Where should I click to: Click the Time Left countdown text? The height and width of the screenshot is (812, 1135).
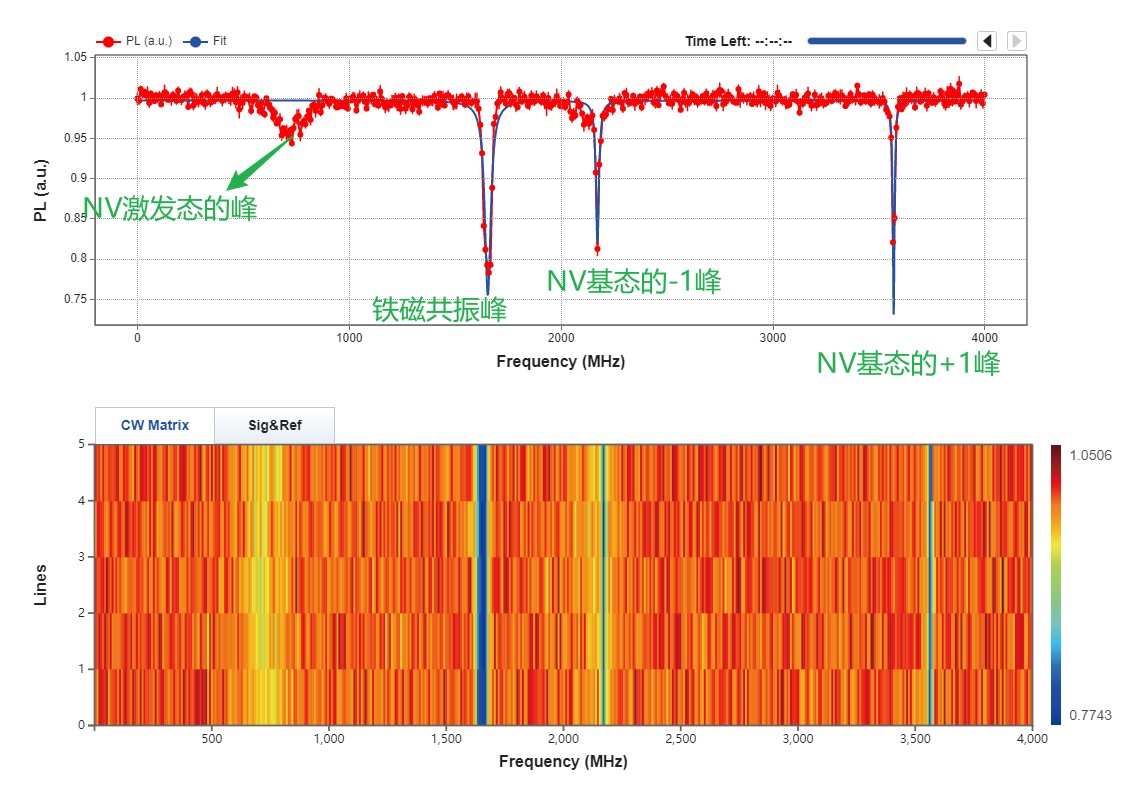click(738, 41)
